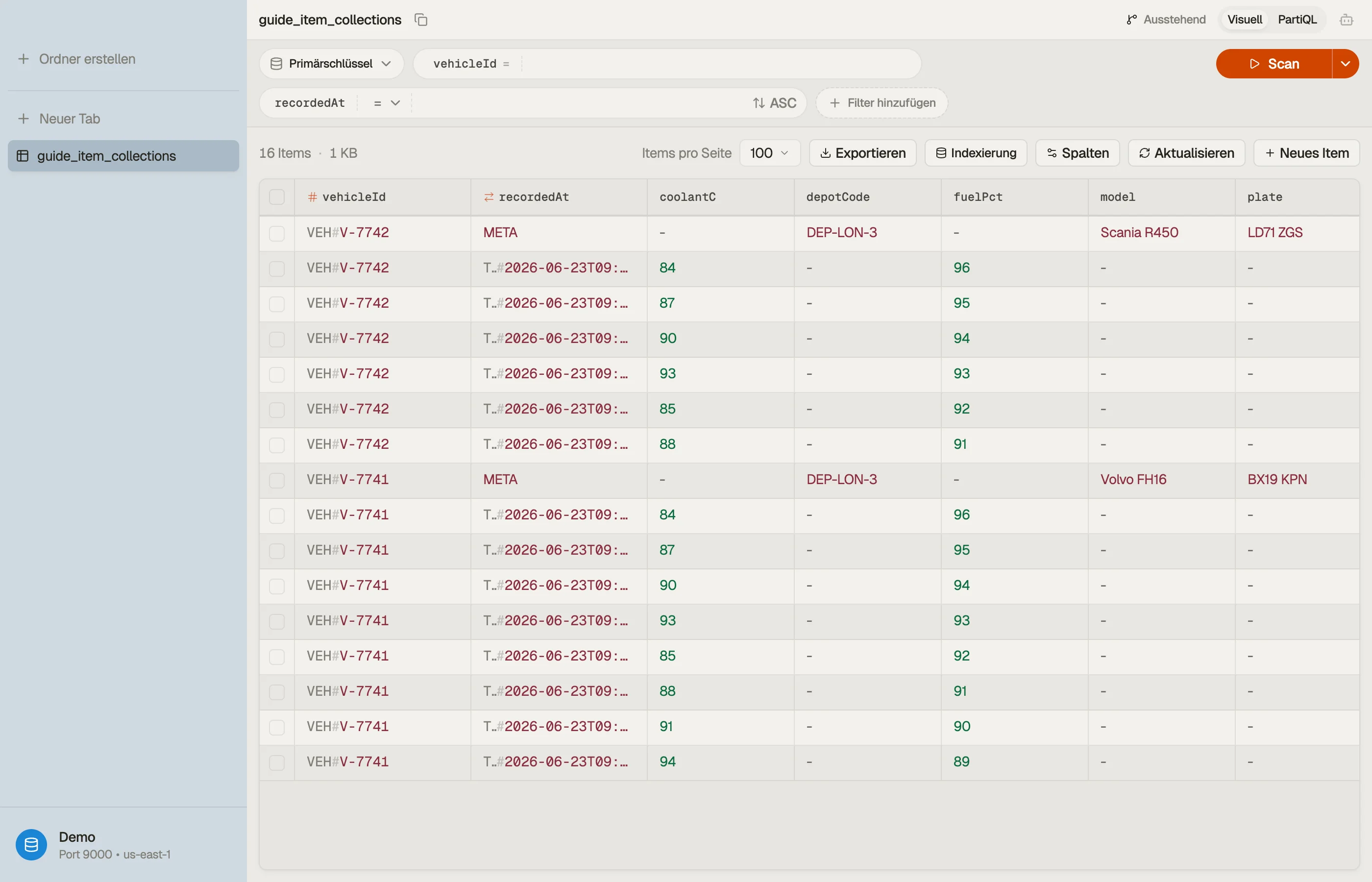Select all rows with header checkbox
Image resolution: width=1372 pixels, height=882 pixels.
coord(276,197)
